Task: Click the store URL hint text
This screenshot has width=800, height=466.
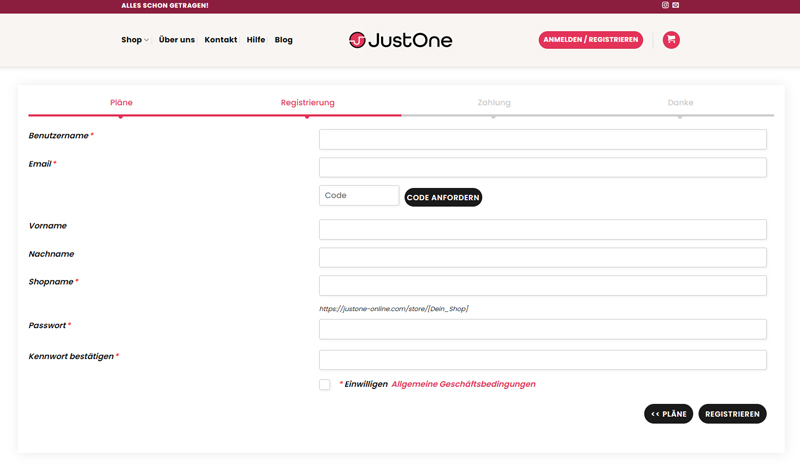Action: click(393, 309)
